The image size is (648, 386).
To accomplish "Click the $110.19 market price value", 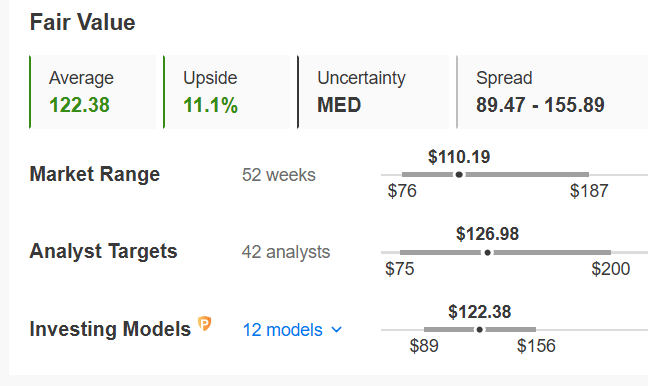I will click(459, 157).
